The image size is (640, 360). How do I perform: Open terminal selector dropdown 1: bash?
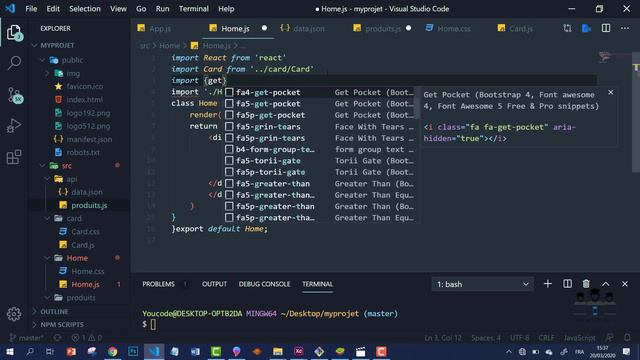(x=482, y=284)
